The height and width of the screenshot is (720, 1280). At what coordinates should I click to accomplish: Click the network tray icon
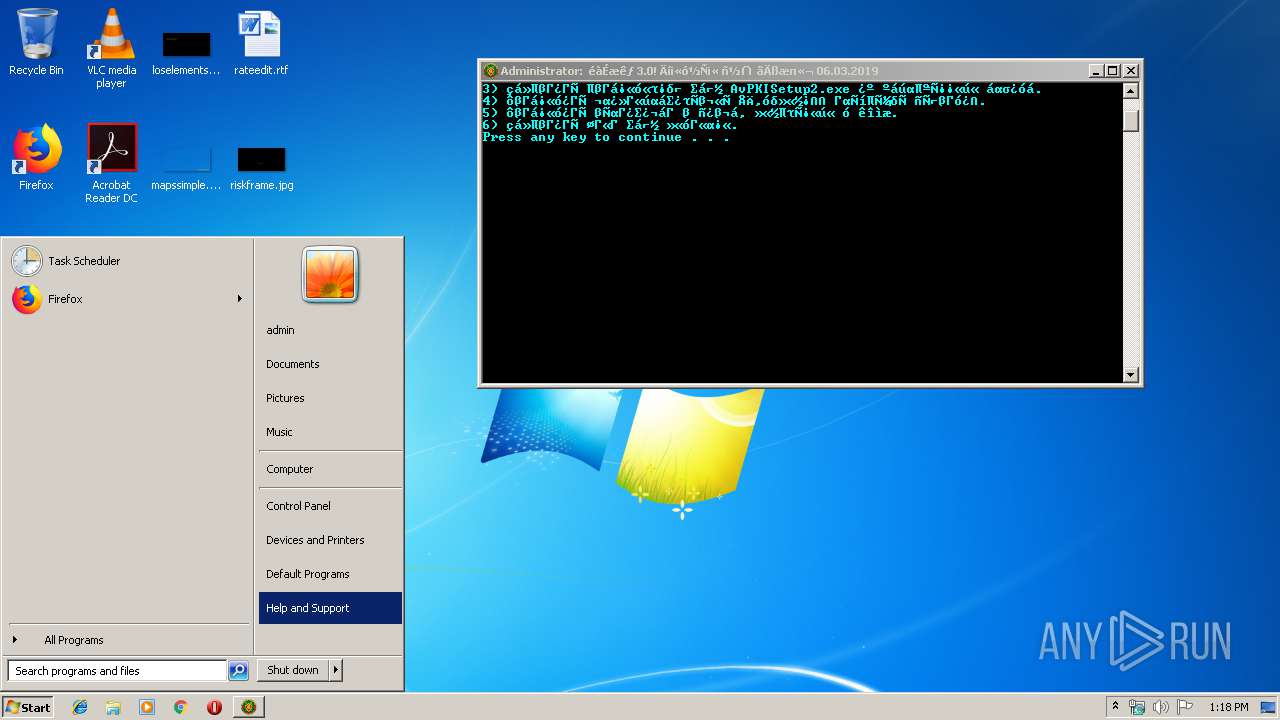point(1137,707)
